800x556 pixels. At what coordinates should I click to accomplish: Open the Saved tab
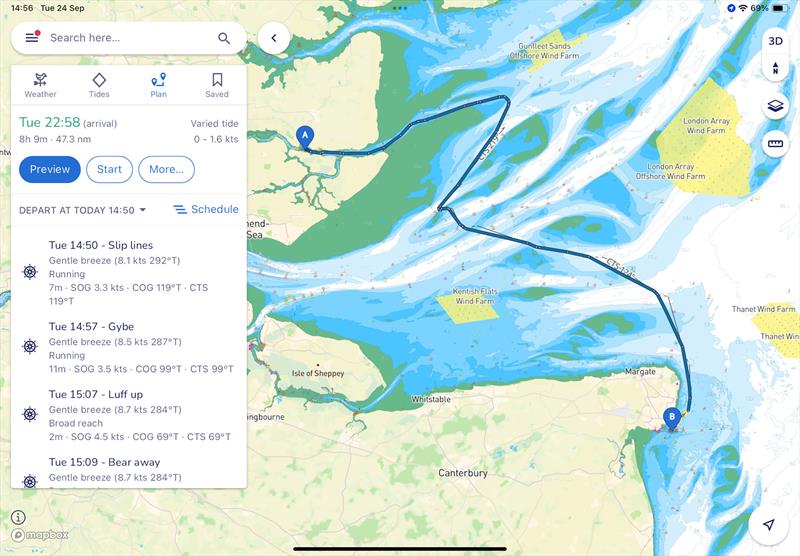tap(217, 85)
